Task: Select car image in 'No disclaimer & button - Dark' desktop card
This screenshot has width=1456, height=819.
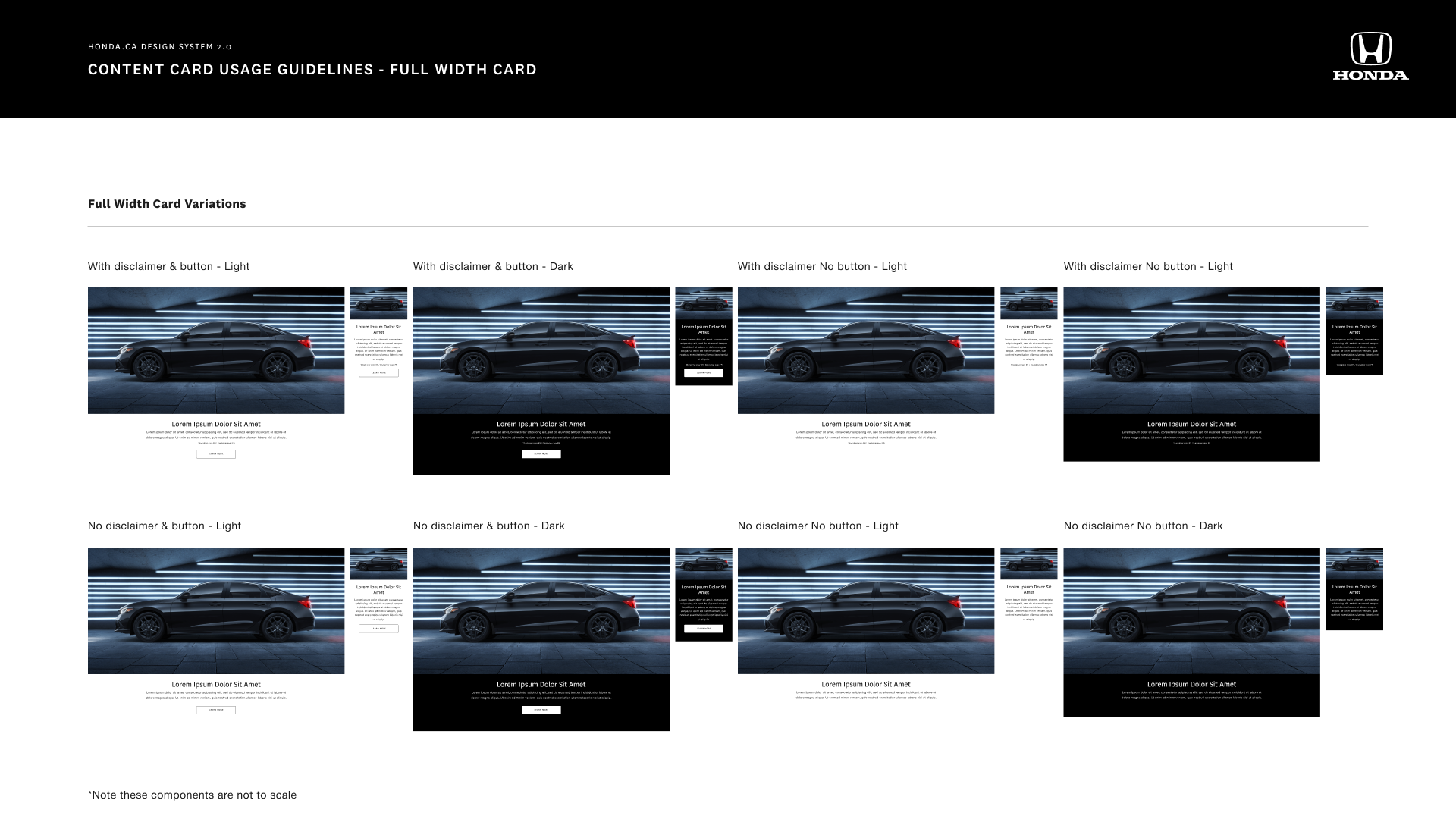Action: click(541, 610)
